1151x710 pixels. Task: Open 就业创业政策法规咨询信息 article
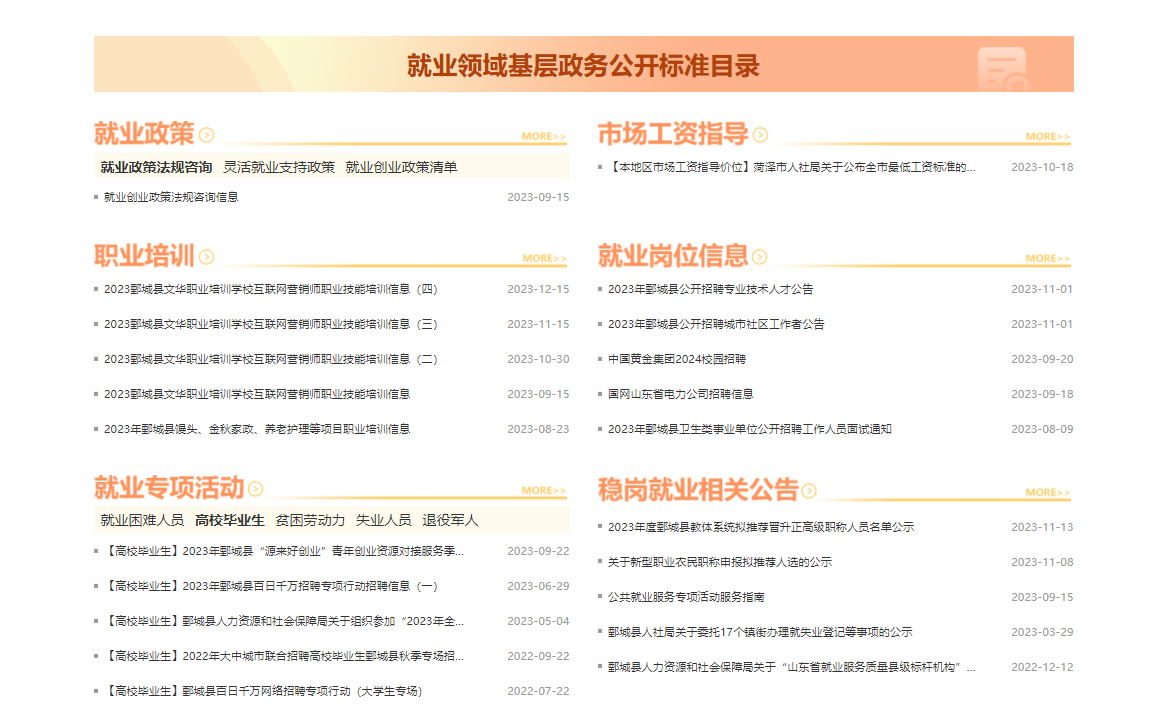point(171,198)
